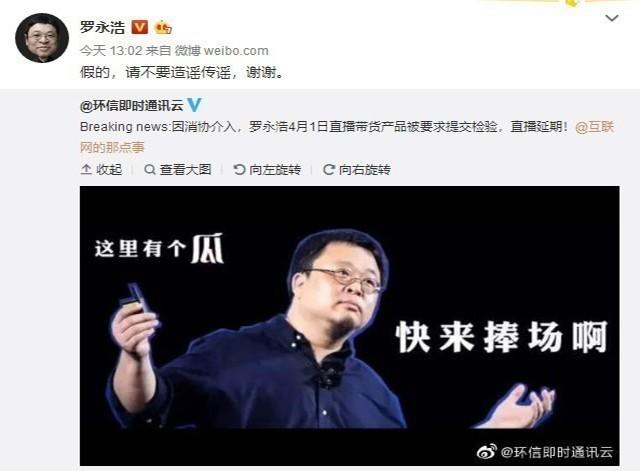Click the Weibo logo watermark on image
The image size is (640, 471).
(487, 452)
